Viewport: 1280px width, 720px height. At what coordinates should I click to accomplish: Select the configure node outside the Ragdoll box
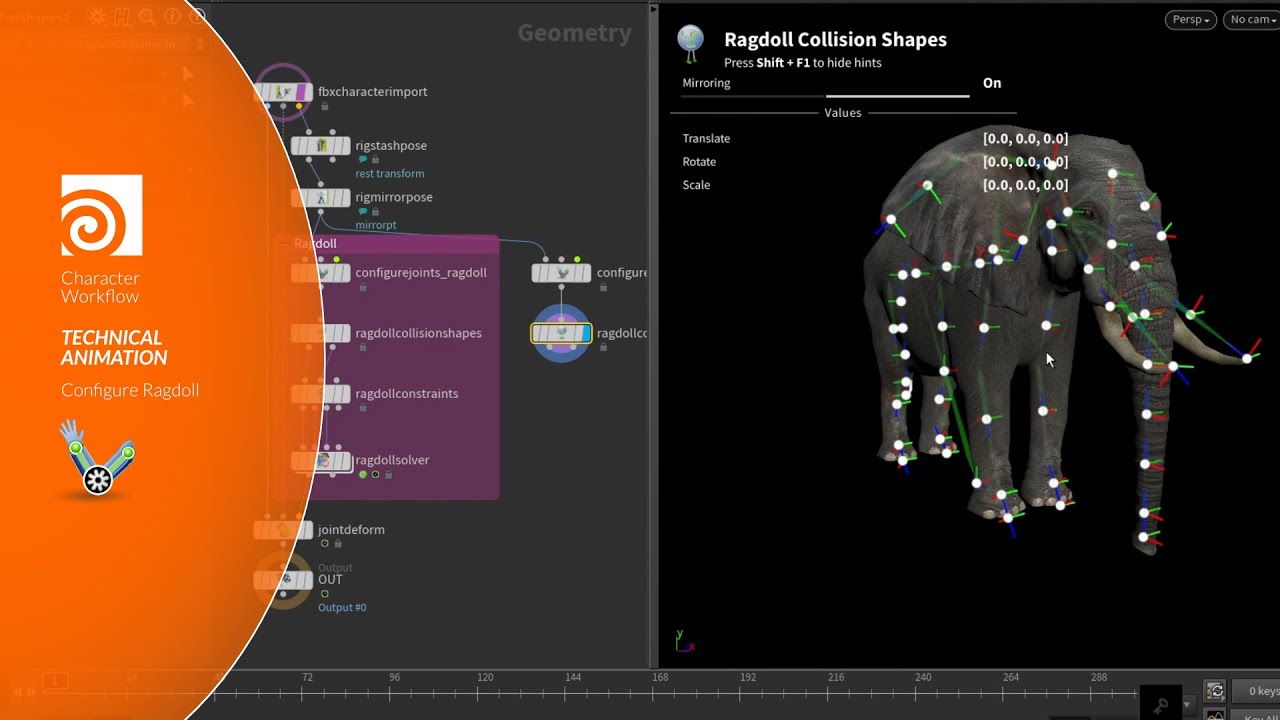click(561, 273)
